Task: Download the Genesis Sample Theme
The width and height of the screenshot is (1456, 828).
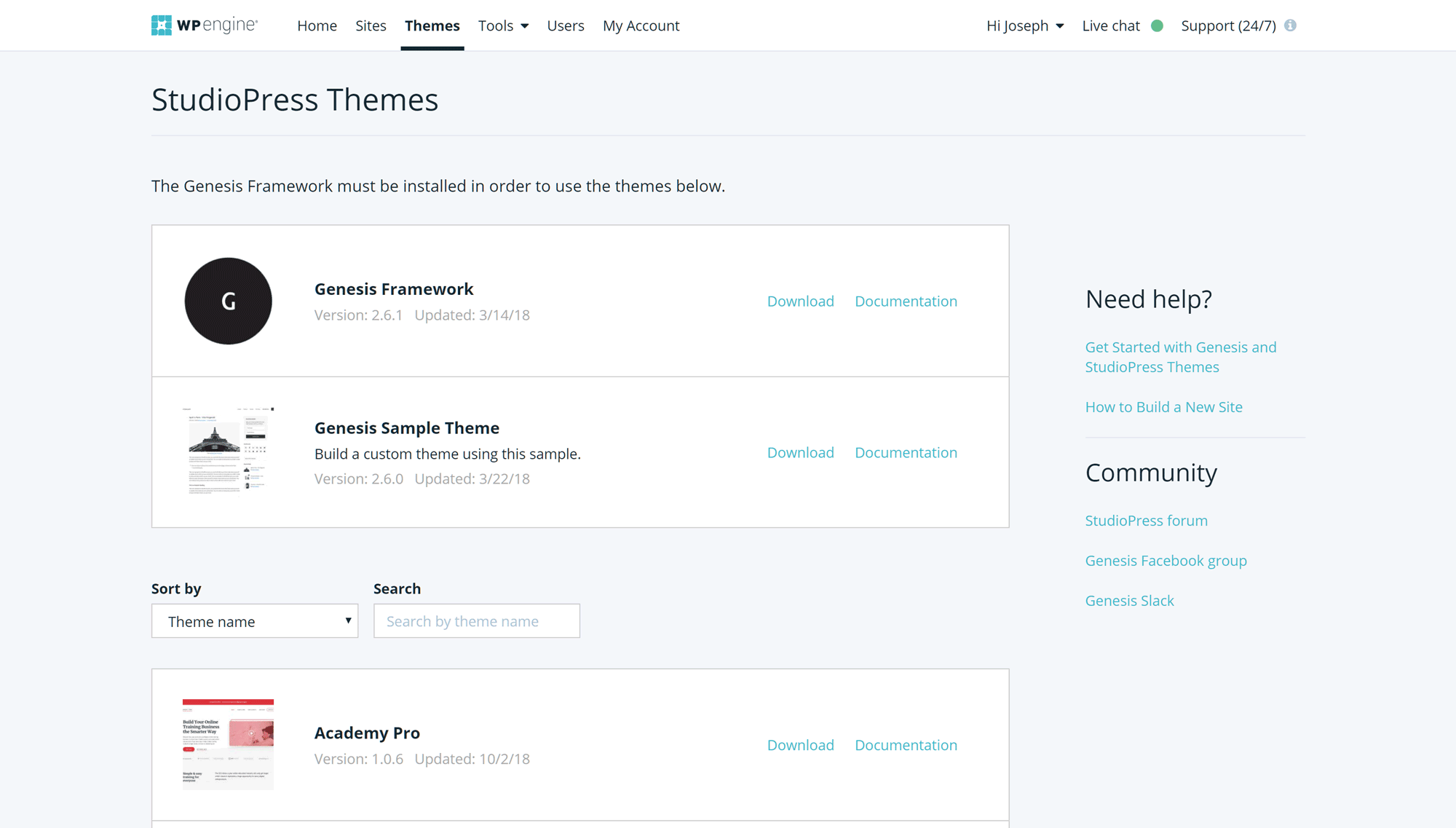Action: pos(800,452)
